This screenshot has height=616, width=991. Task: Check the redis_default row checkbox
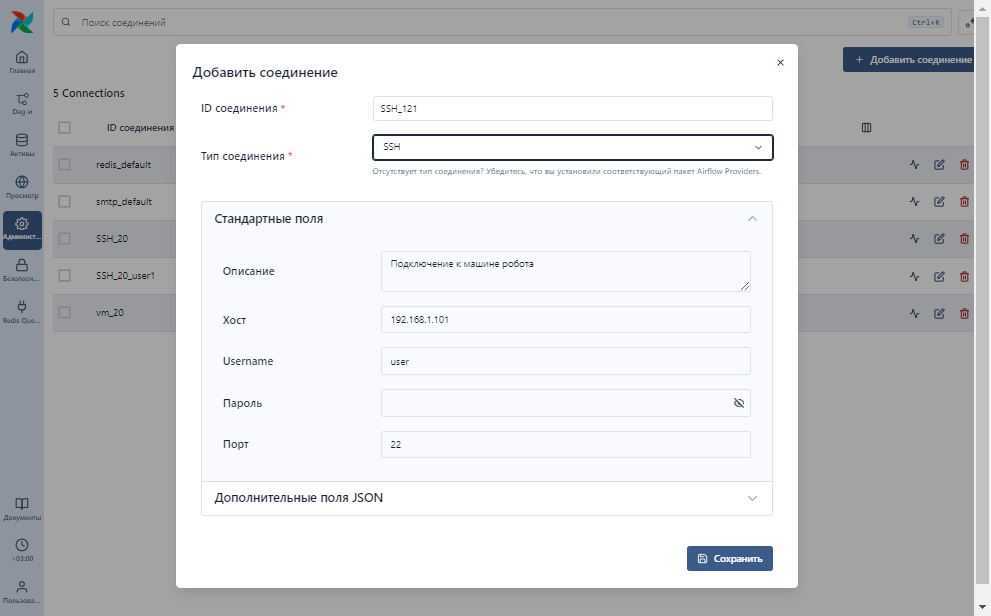(64, 164)
